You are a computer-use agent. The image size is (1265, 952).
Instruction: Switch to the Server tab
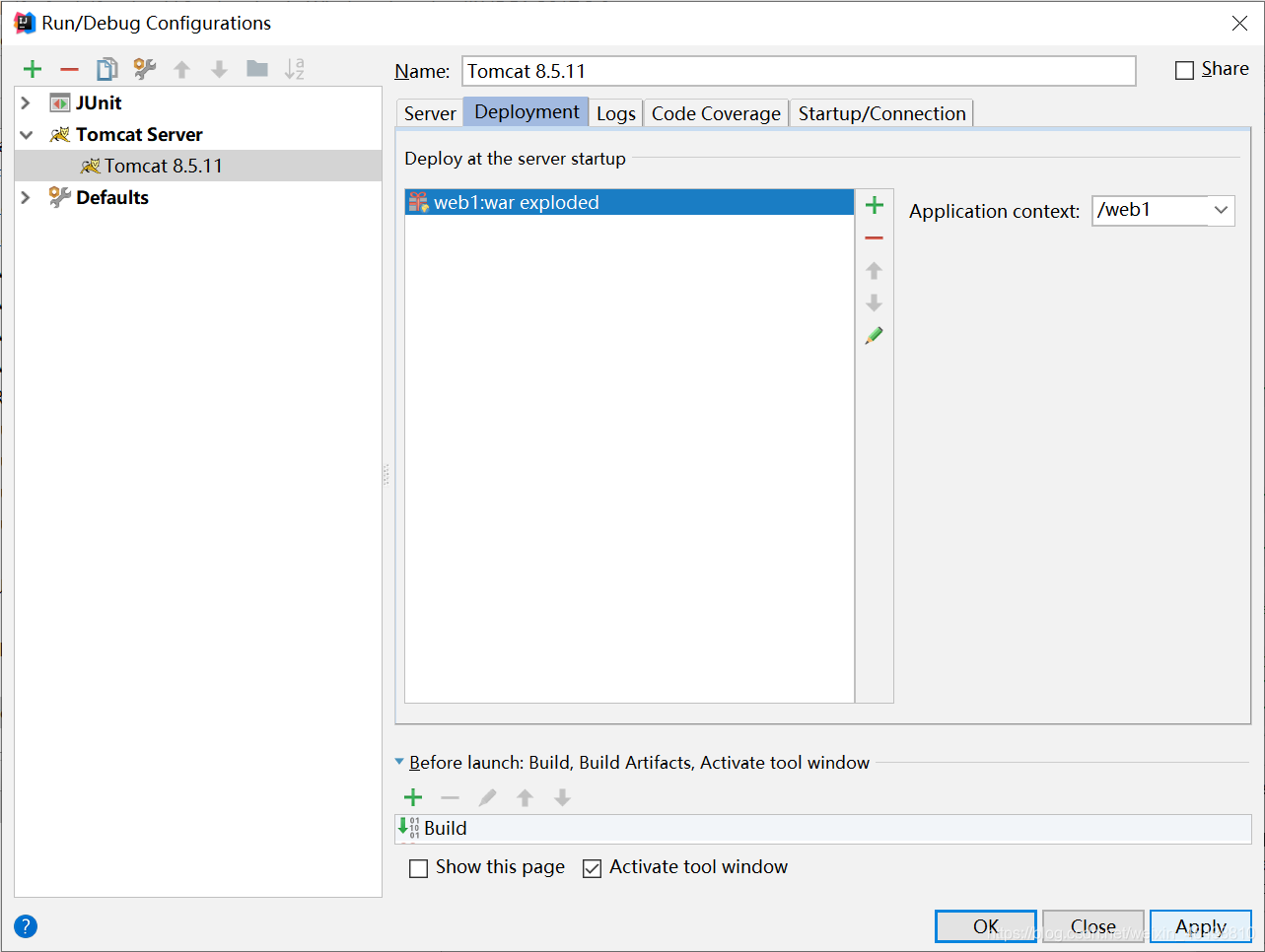[x=430, y=113]
